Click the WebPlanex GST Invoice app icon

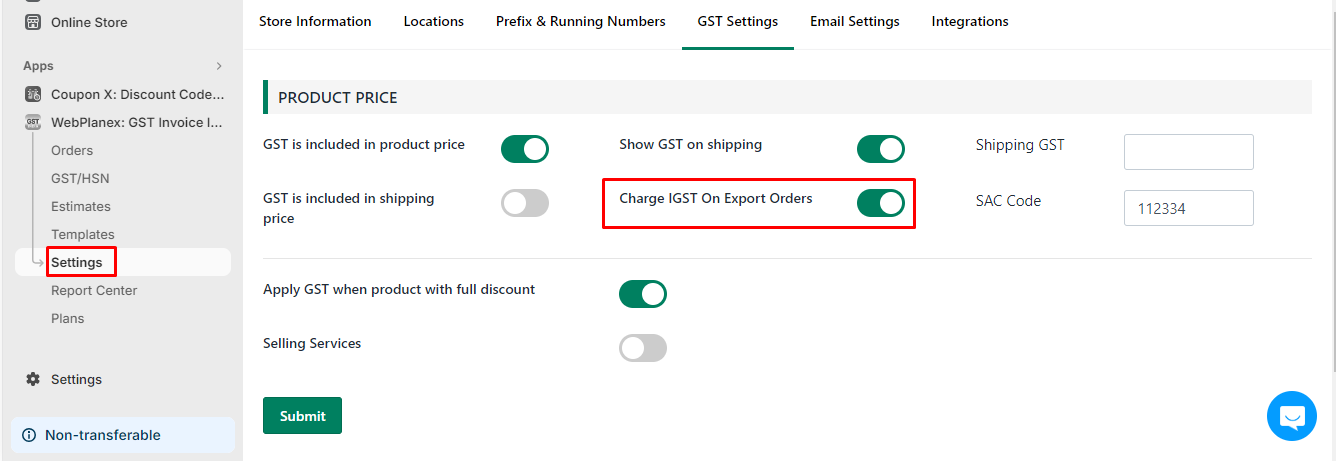coord(33,122)
